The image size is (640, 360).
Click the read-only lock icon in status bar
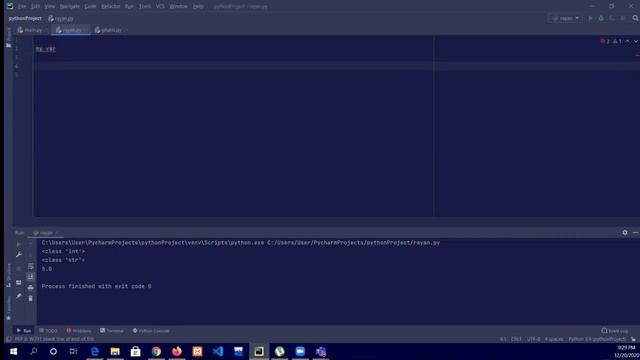click(x=633, y=339)
